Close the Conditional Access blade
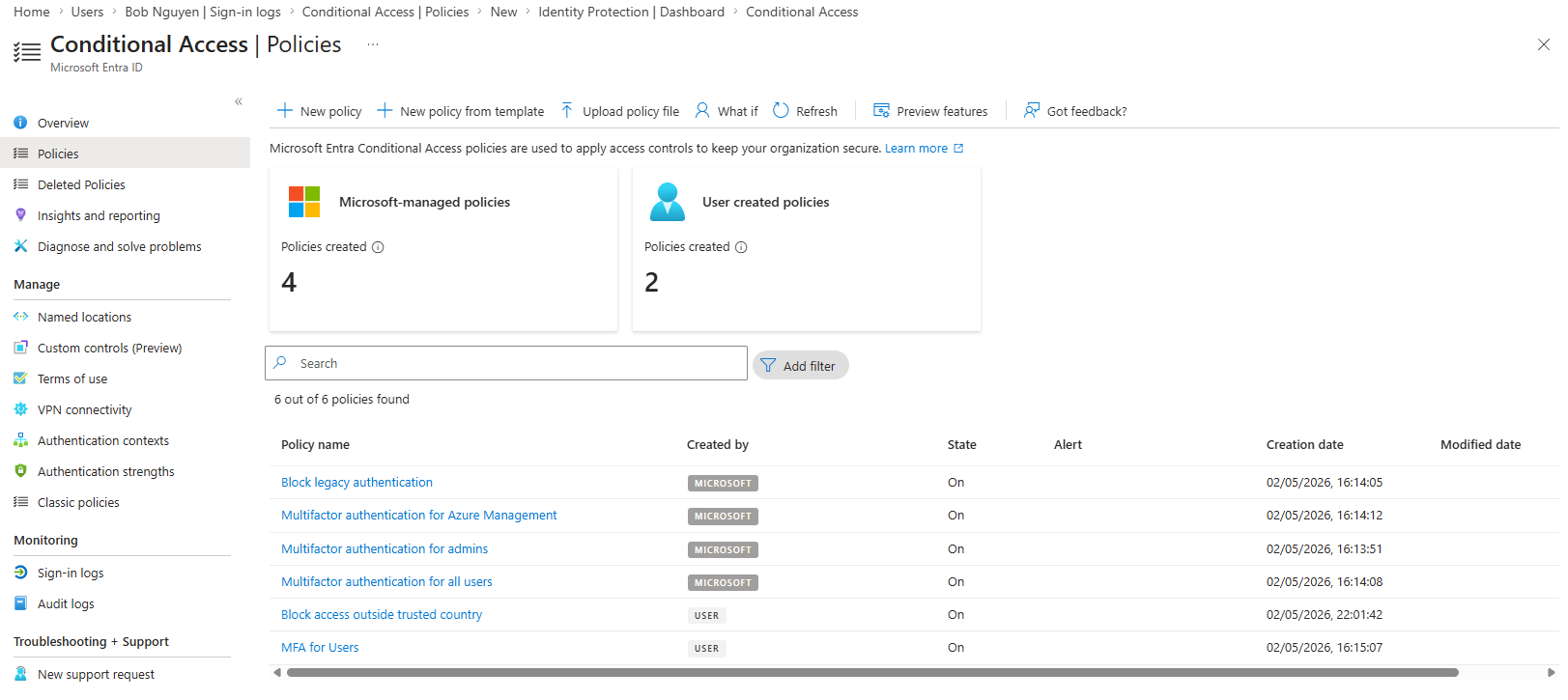 coord(1544,44)
